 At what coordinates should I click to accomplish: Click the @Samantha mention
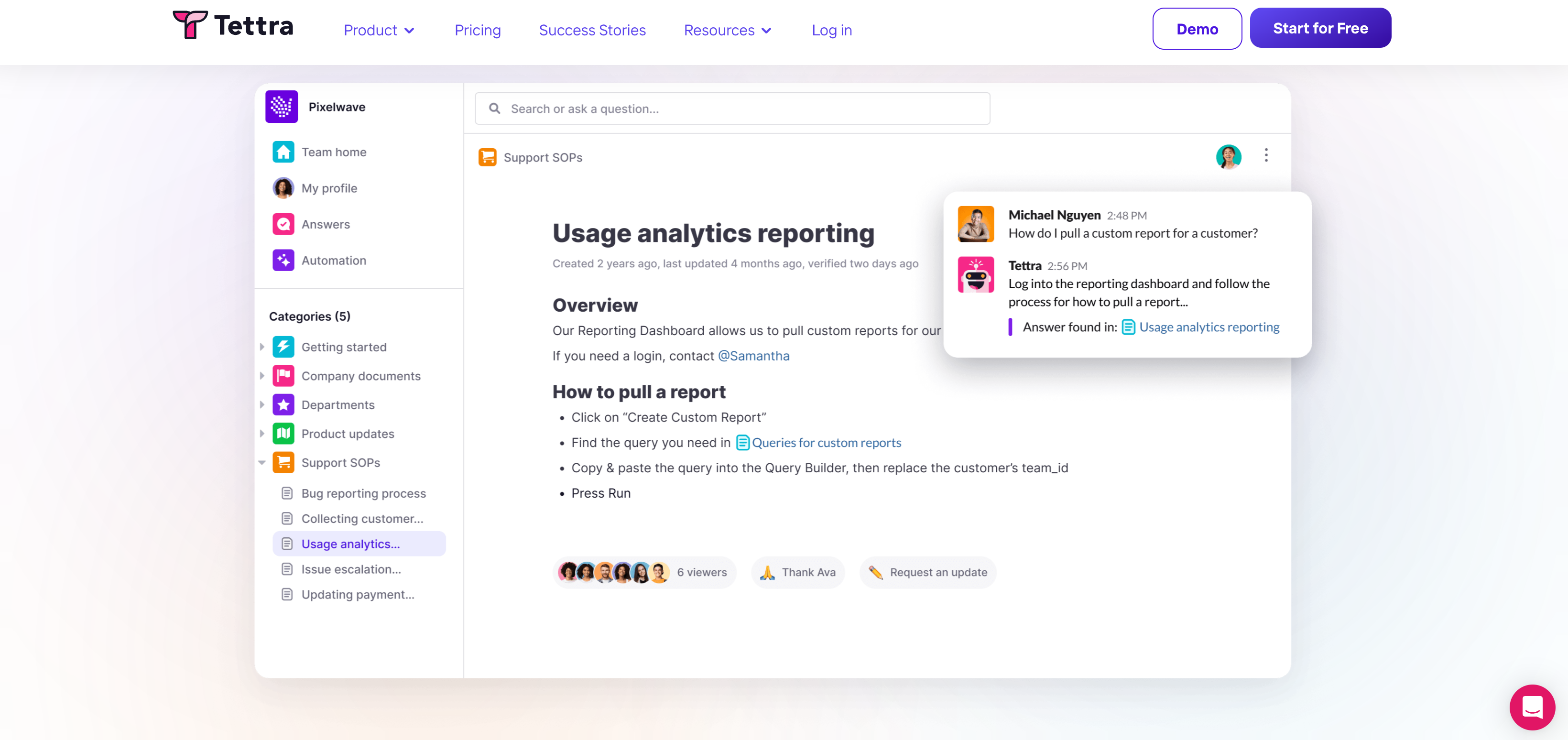[753, 355]
